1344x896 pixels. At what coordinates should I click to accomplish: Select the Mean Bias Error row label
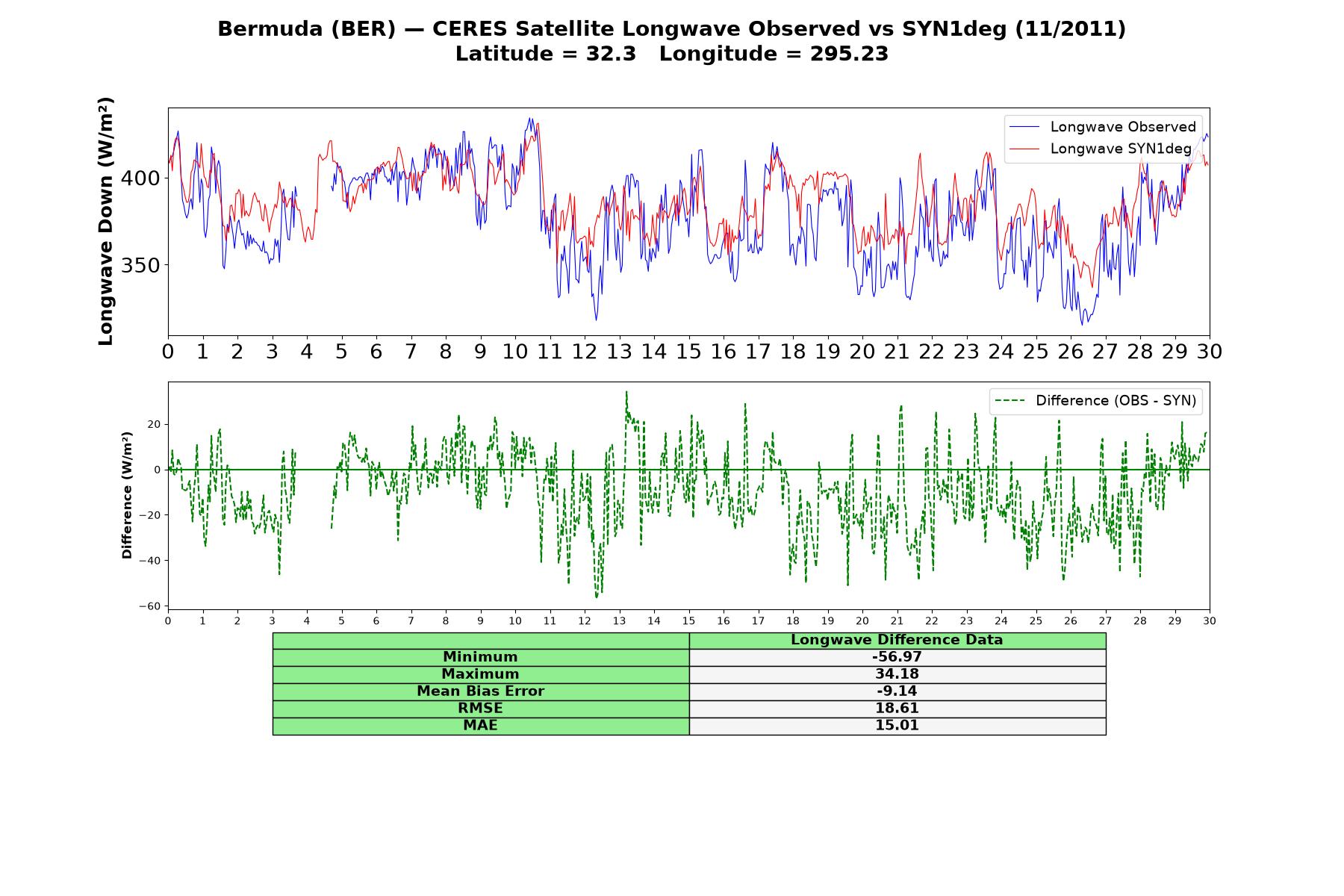(x=481, y=691)
